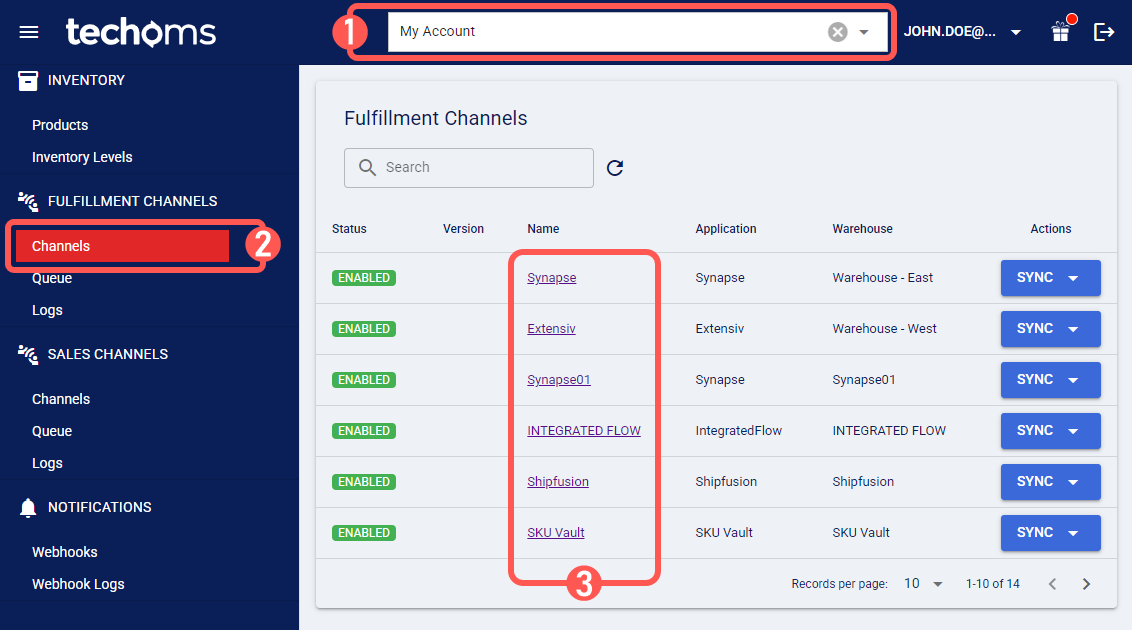Open the Products page

(x=60, y=125)
